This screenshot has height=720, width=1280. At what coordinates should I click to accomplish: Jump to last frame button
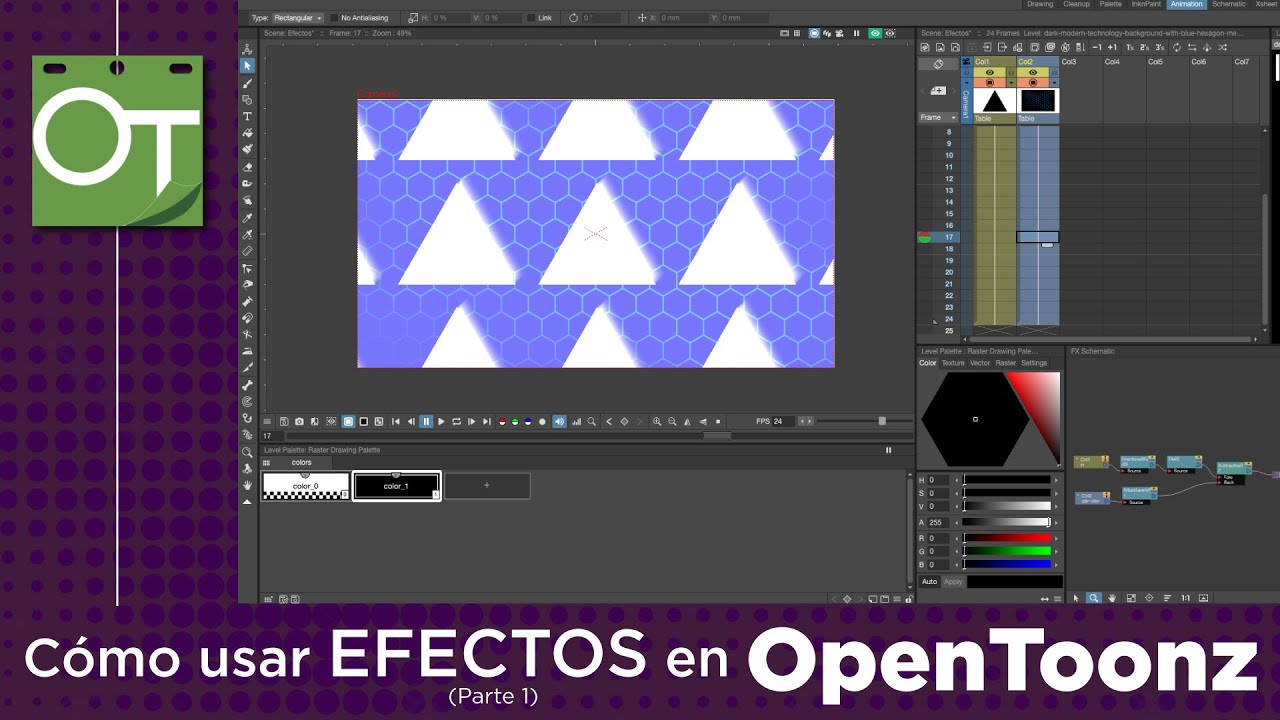pos(486,422)
